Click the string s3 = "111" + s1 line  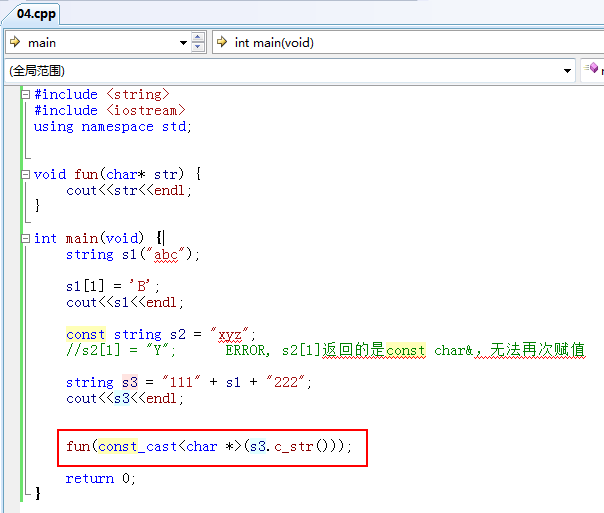[x=188, y=382]
